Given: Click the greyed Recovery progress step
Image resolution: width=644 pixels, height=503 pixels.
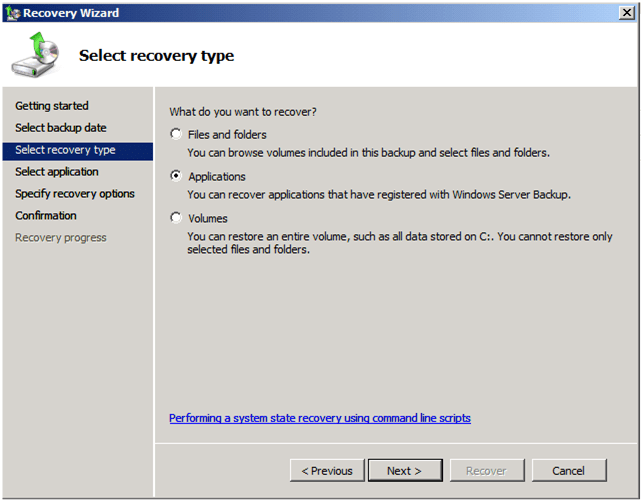Looking at the screenshot, I should [61, 238].
